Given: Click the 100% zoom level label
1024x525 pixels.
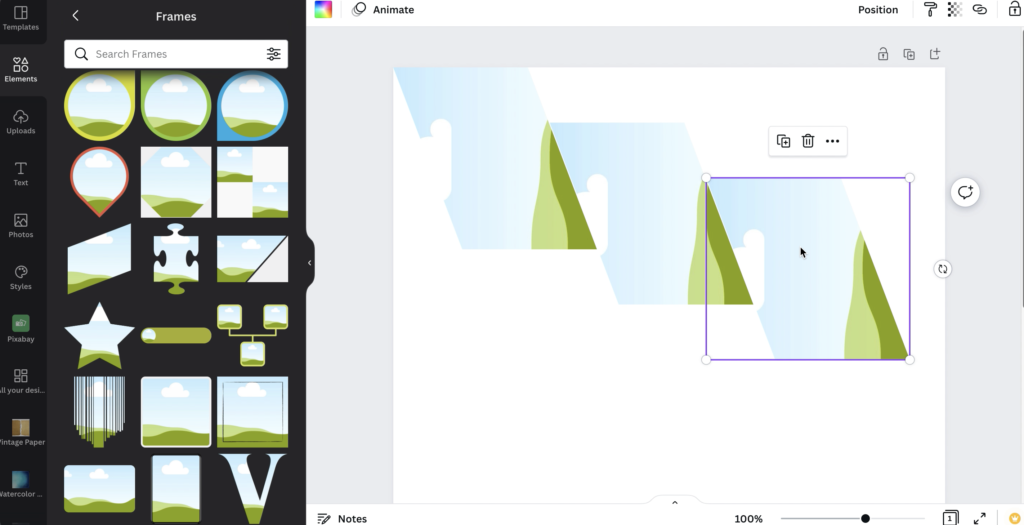Looking at the screenshot, I should 748,518.
